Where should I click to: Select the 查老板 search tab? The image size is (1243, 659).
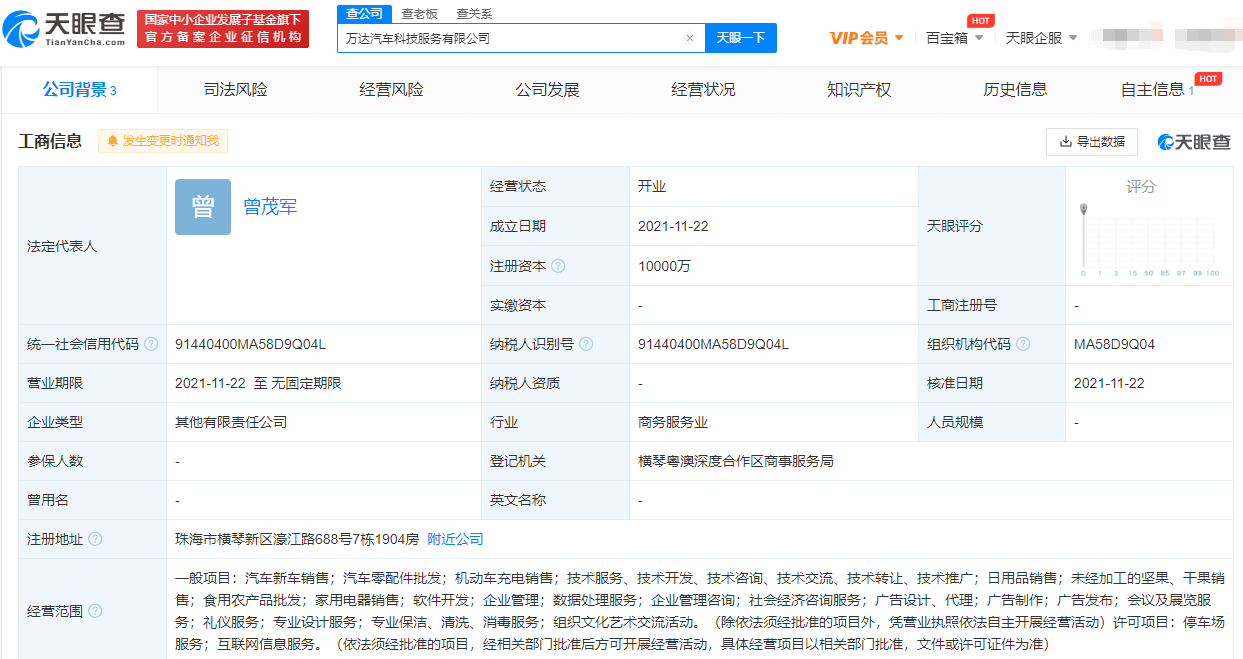pos(417,14)
